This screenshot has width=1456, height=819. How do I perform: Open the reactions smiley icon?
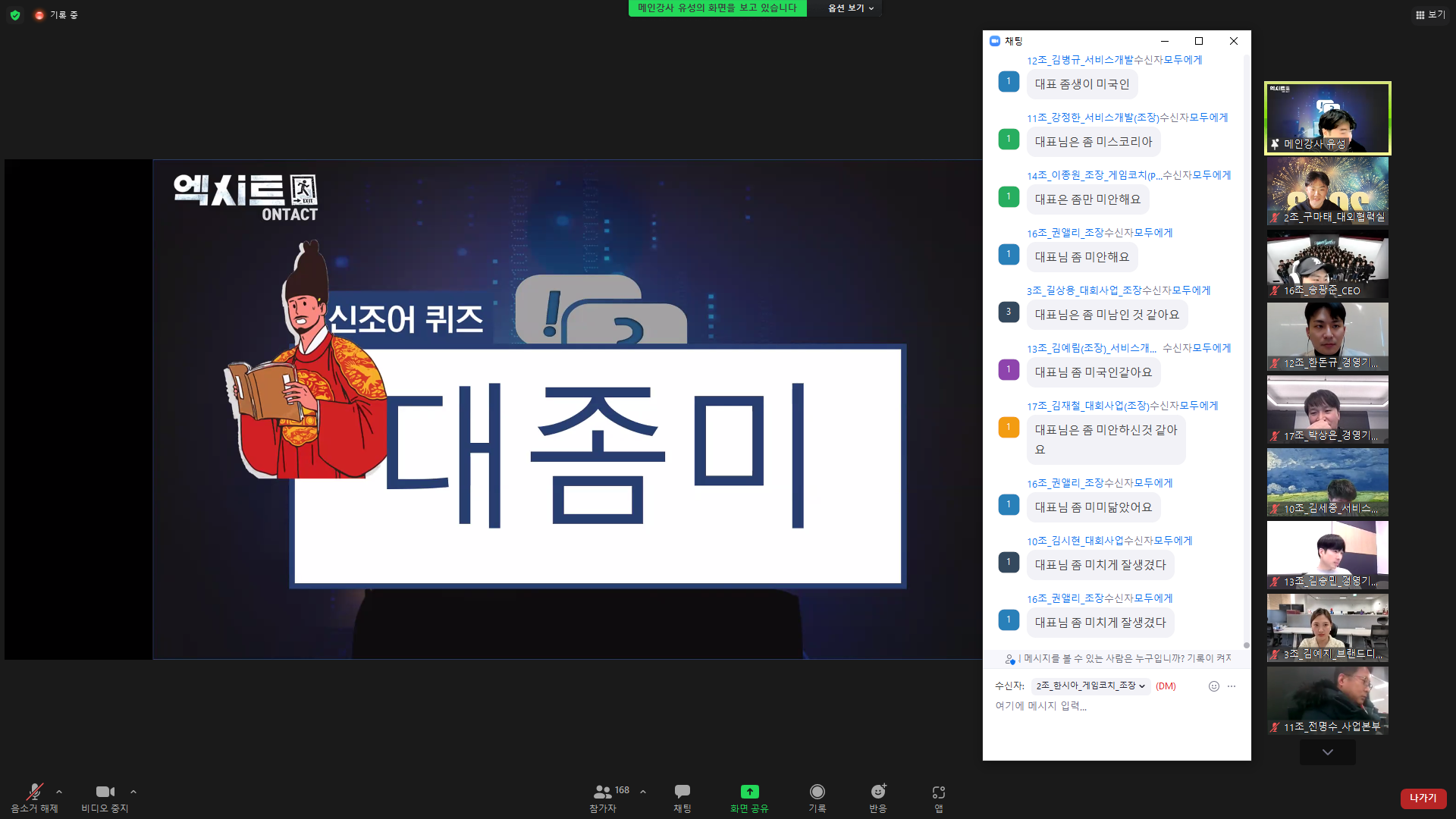878,792
